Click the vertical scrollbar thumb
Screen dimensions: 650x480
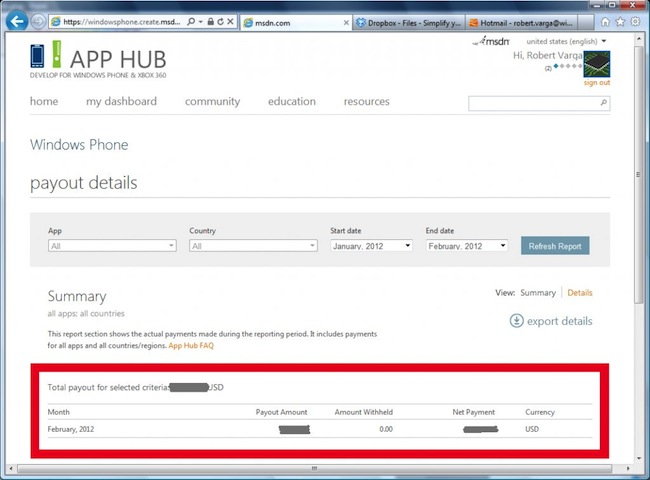tap(638, 175)
